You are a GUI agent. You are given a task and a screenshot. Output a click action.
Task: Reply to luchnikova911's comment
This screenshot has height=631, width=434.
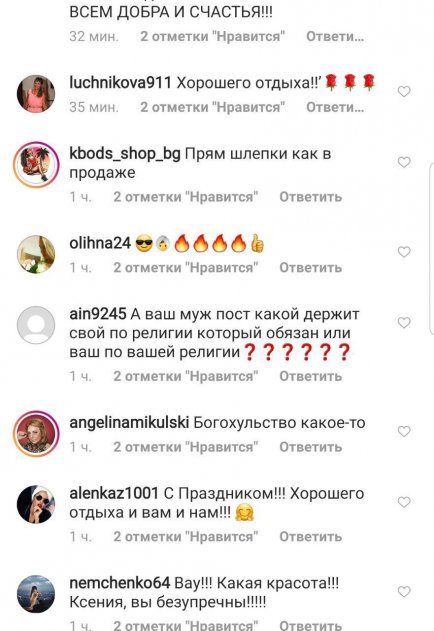point(335,107)
